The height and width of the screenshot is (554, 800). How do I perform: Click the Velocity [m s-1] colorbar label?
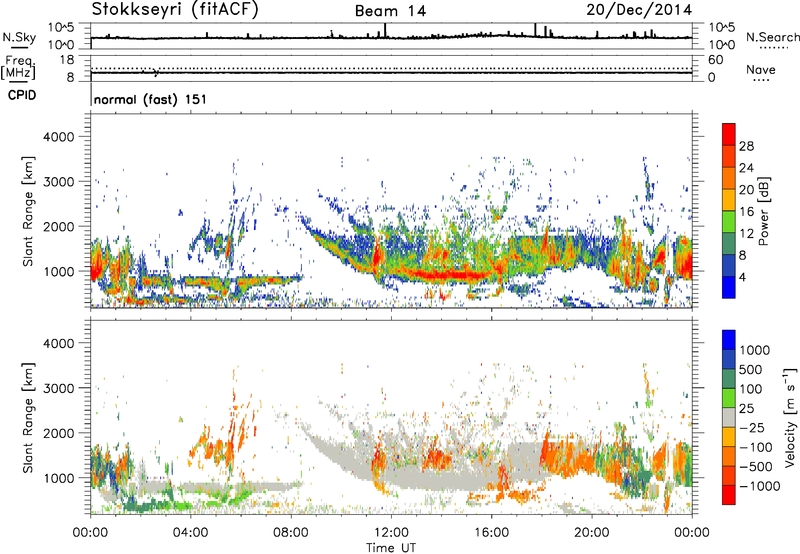click(790, 418)
